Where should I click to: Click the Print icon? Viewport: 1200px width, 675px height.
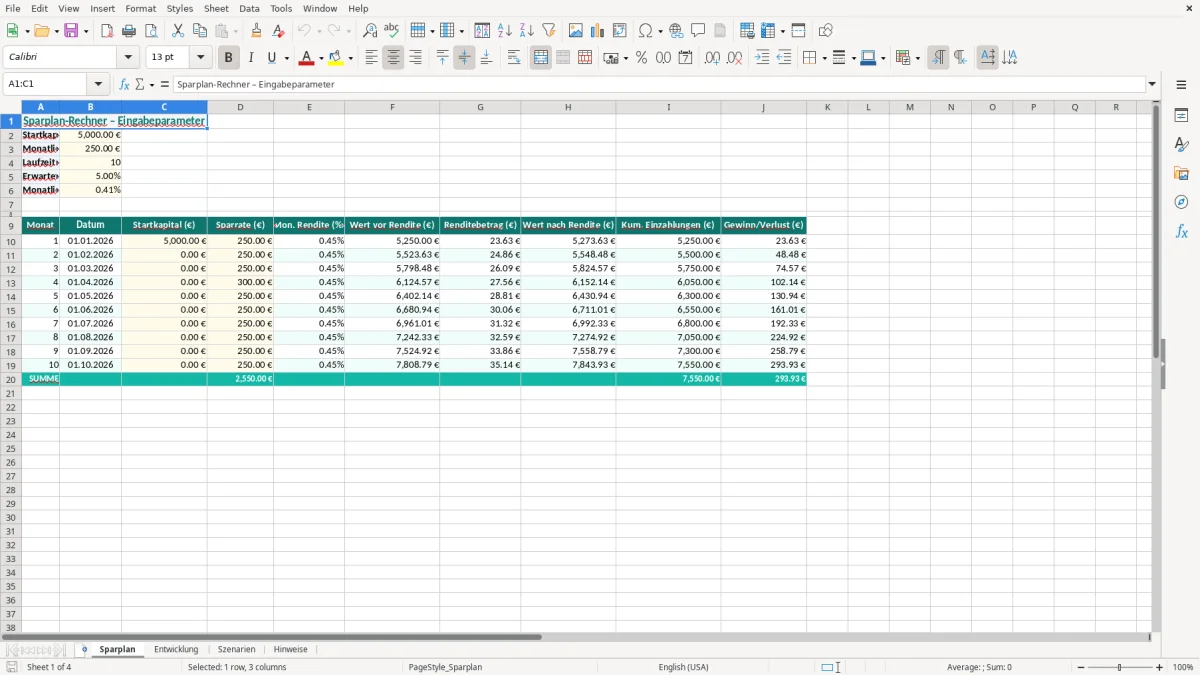point(129,31)
